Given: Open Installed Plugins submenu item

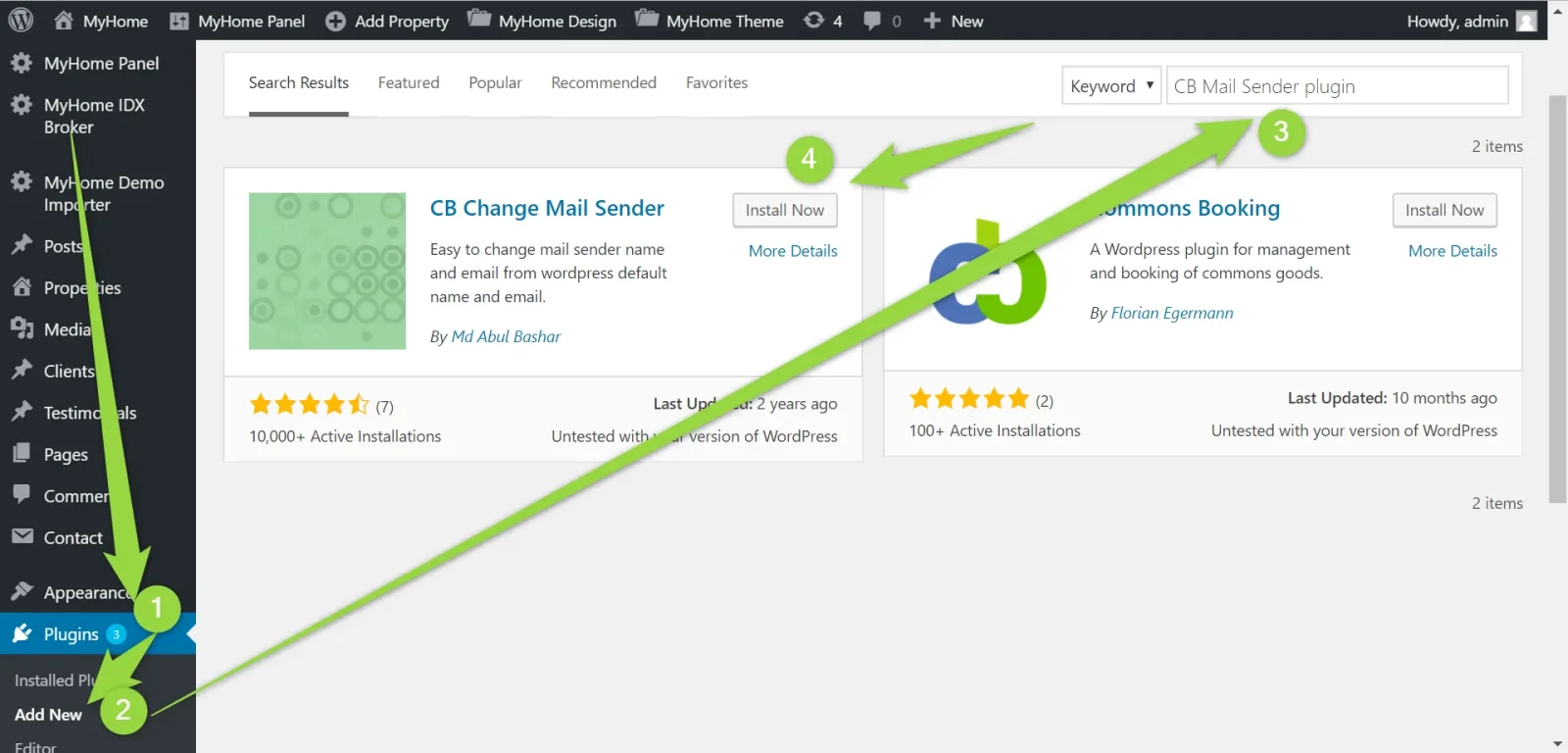Looking at the screenshot, I should pyautogui.click(x=55, y=680).
